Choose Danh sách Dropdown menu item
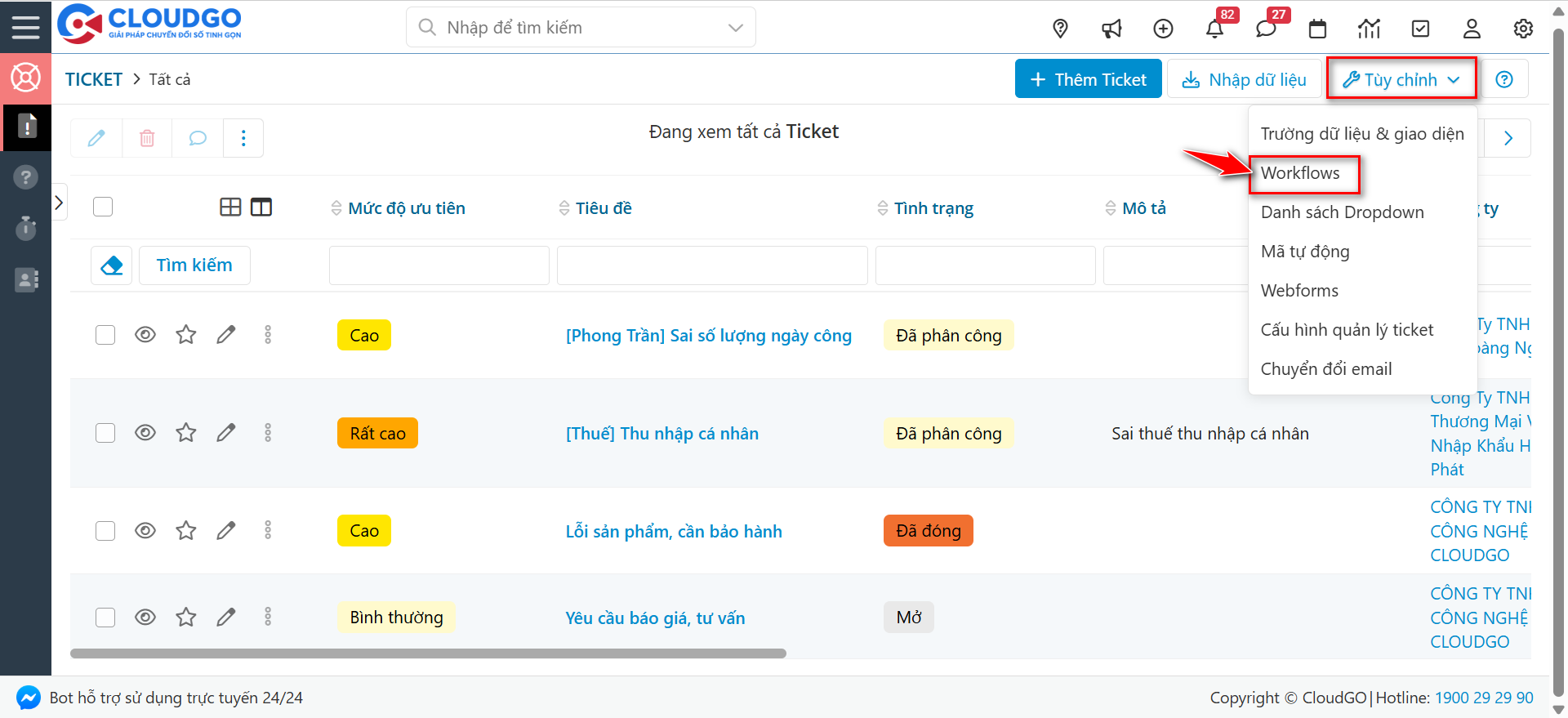This screenshot has width=1568, height=718. [1342, 212]
